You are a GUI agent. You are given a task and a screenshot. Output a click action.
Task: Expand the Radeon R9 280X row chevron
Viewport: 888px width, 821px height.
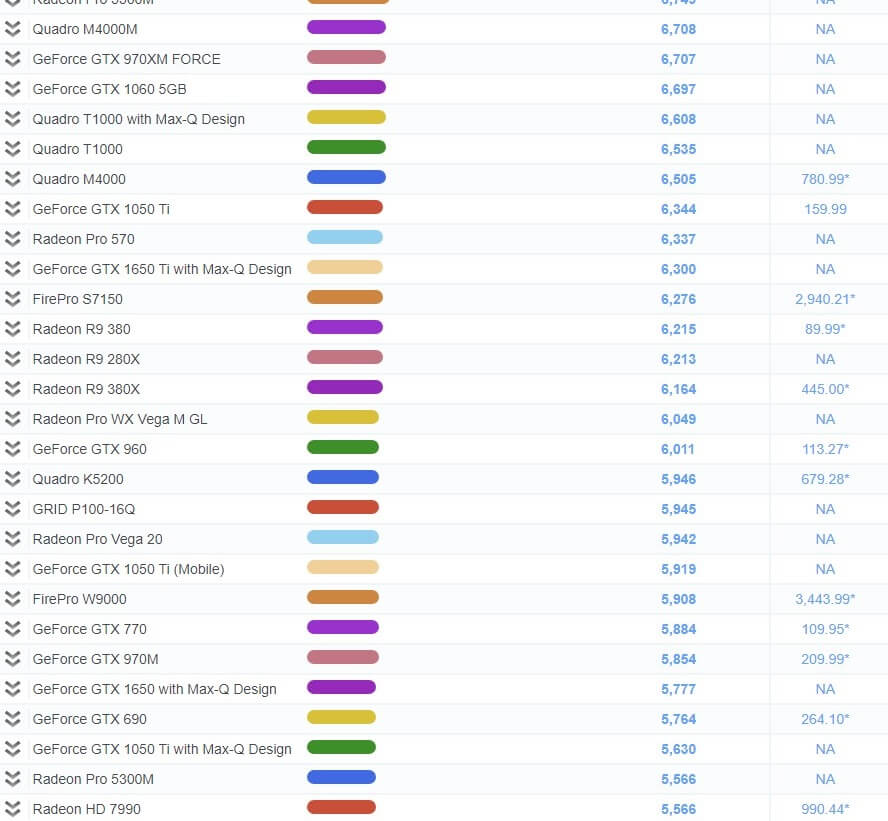pyautogui.click(x=12, y=359)
